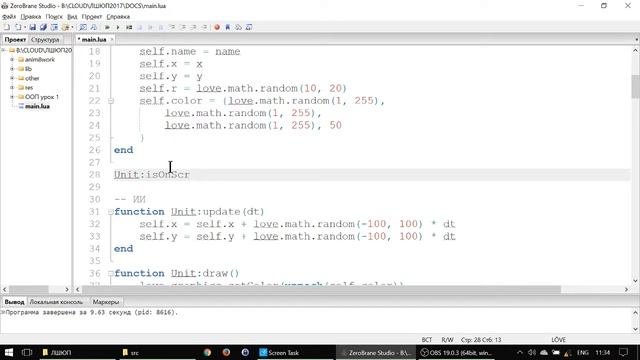Toggle breakpoint with red circle icon
The width and height of the screenshot is (640, 360).
pos(217,27)
